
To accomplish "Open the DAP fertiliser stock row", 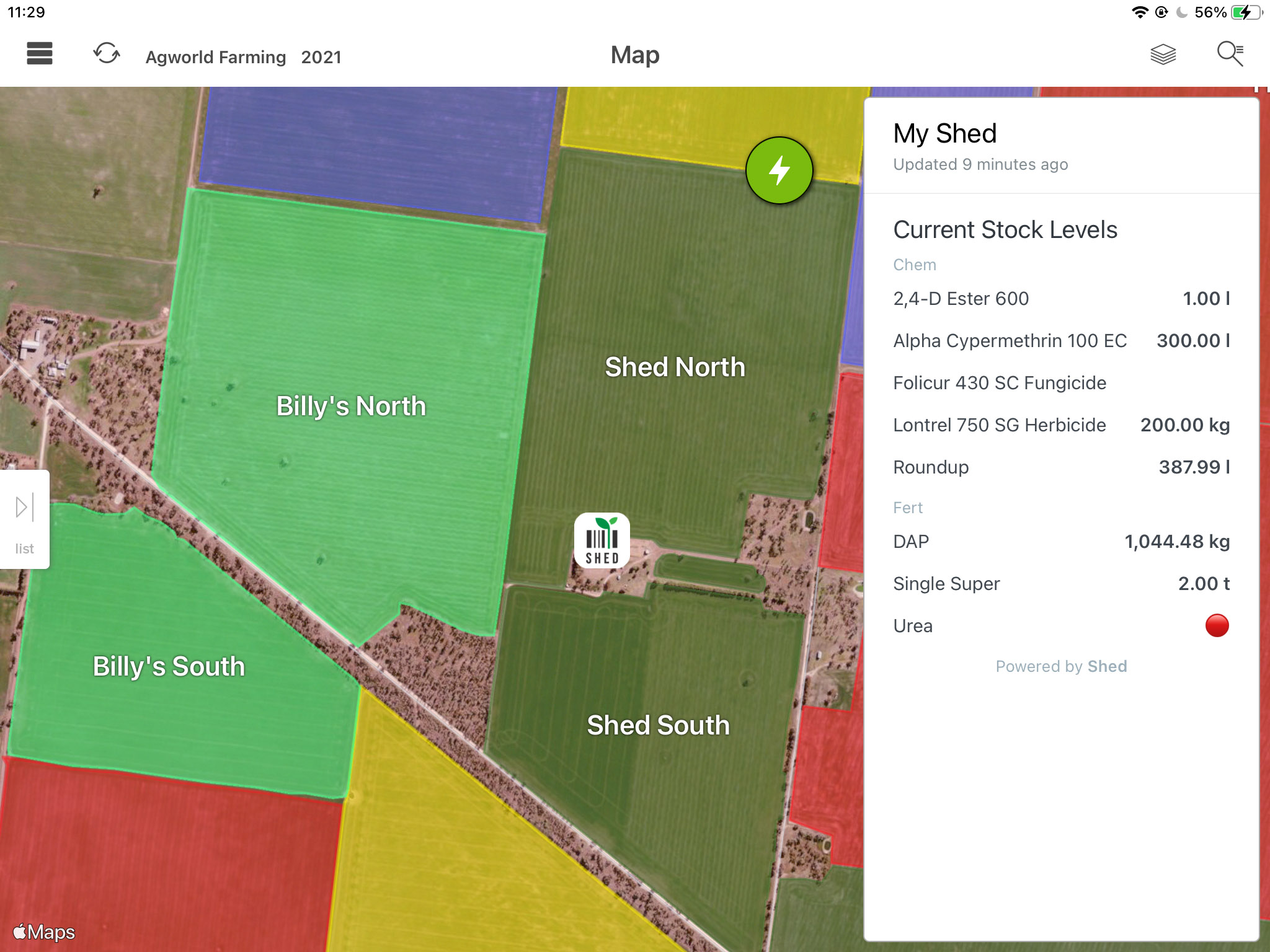I will 1061,542.
